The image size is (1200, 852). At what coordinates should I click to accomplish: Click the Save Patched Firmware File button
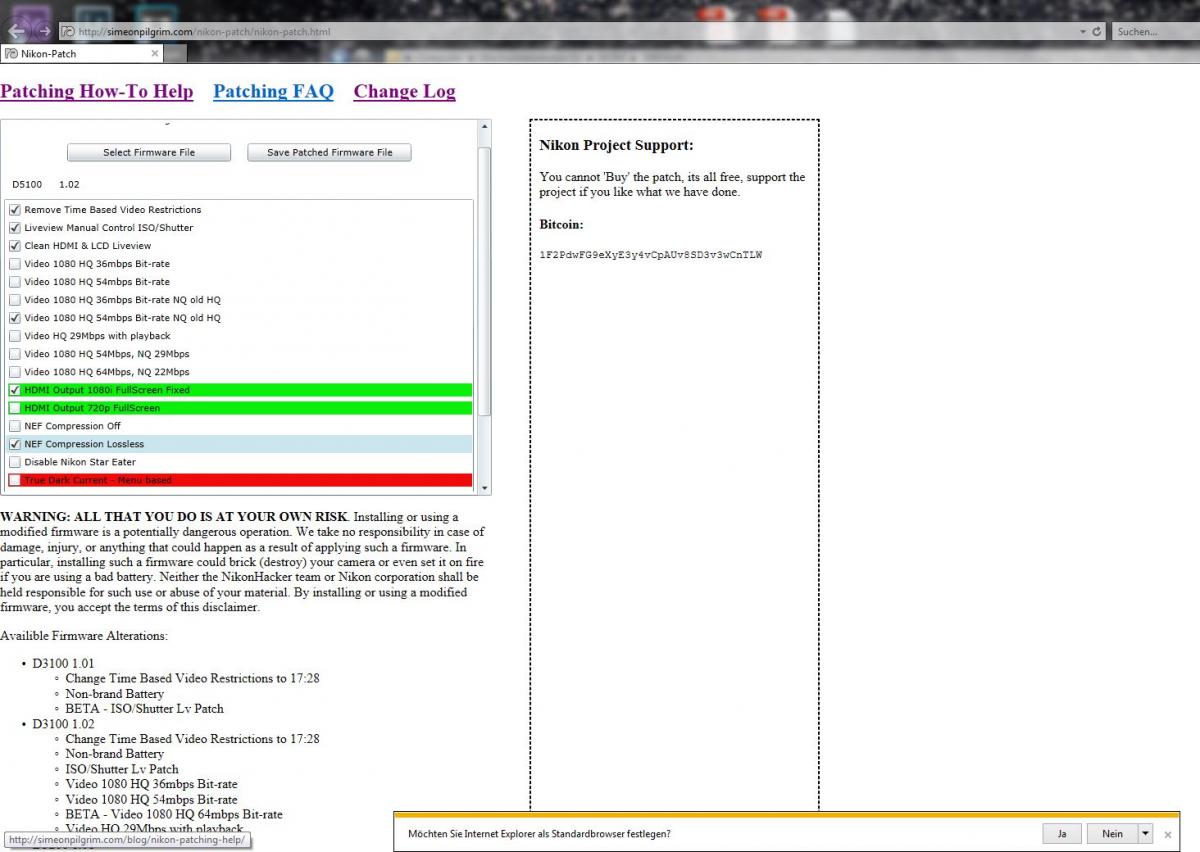coord(329,152)
